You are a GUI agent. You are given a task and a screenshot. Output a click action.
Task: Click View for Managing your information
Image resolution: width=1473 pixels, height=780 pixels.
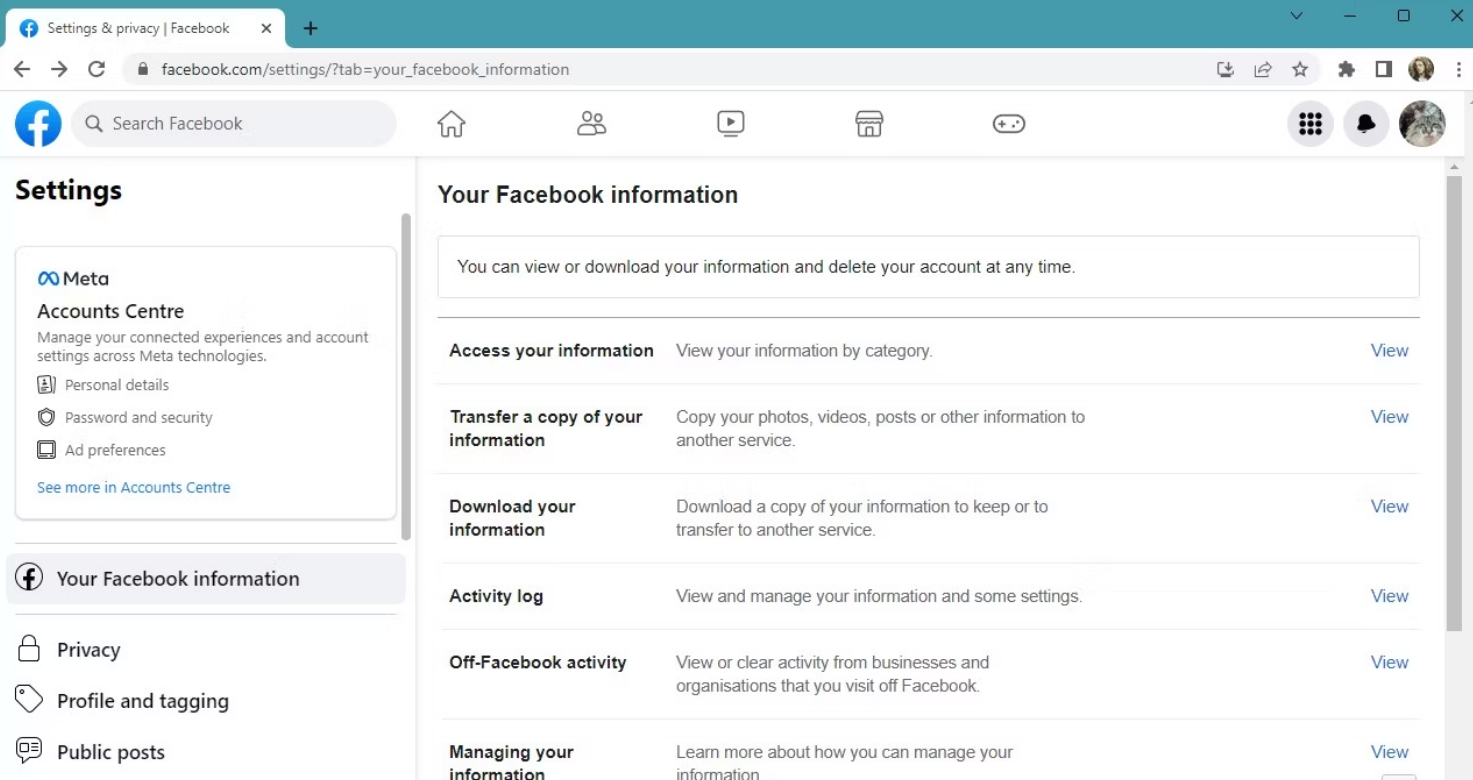pyautogui.click(x=1389, y=752)
